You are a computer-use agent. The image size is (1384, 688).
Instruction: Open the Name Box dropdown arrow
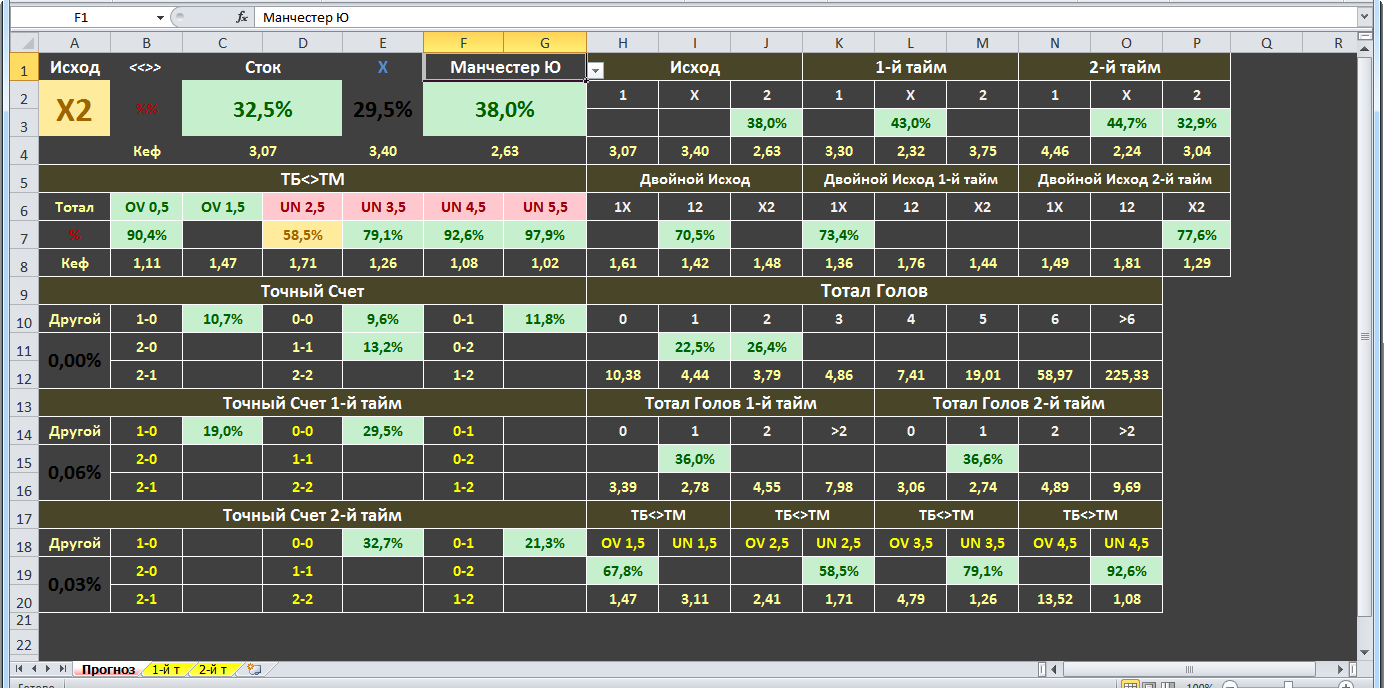(160, 17)
